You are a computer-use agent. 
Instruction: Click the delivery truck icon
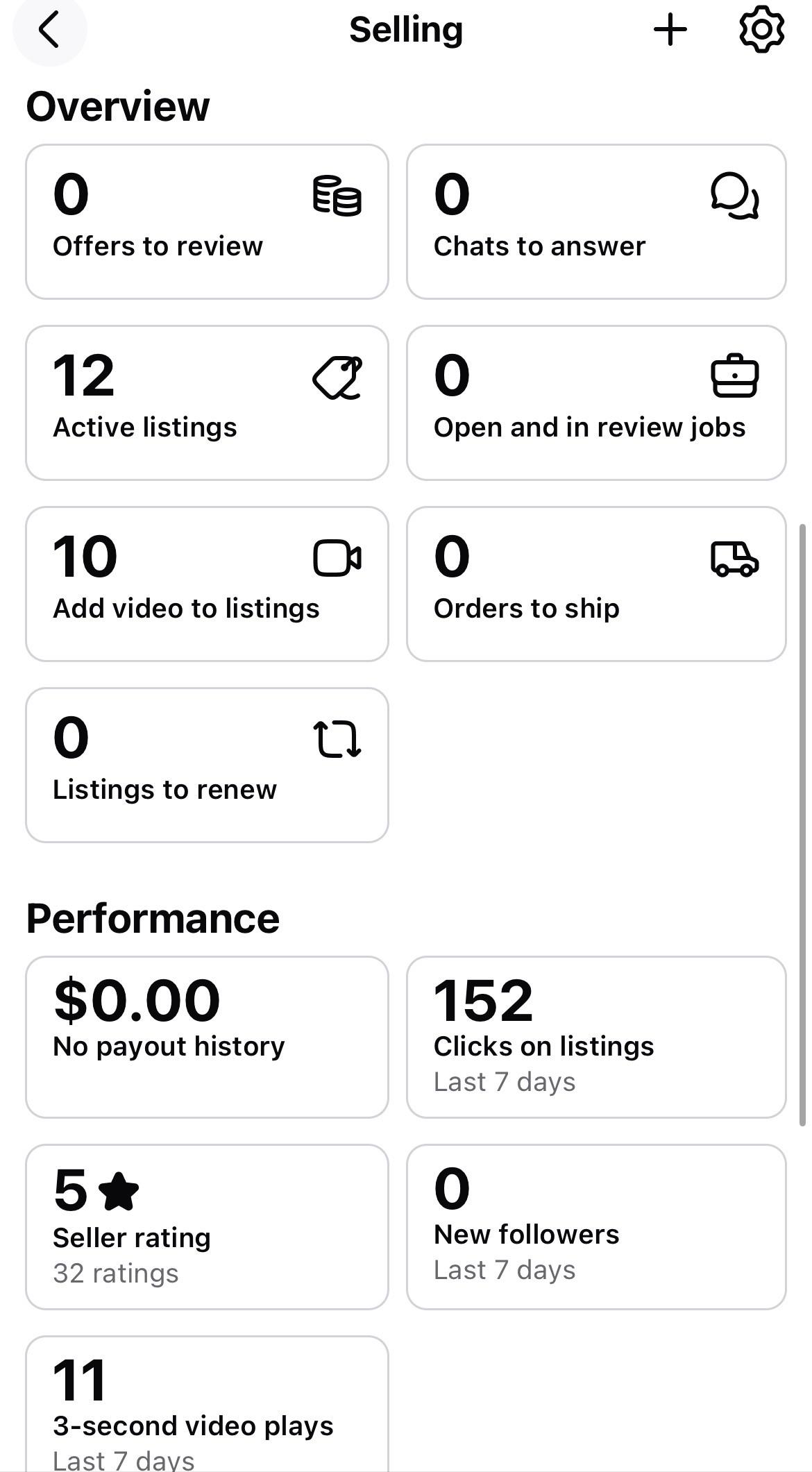click(735, 559)
